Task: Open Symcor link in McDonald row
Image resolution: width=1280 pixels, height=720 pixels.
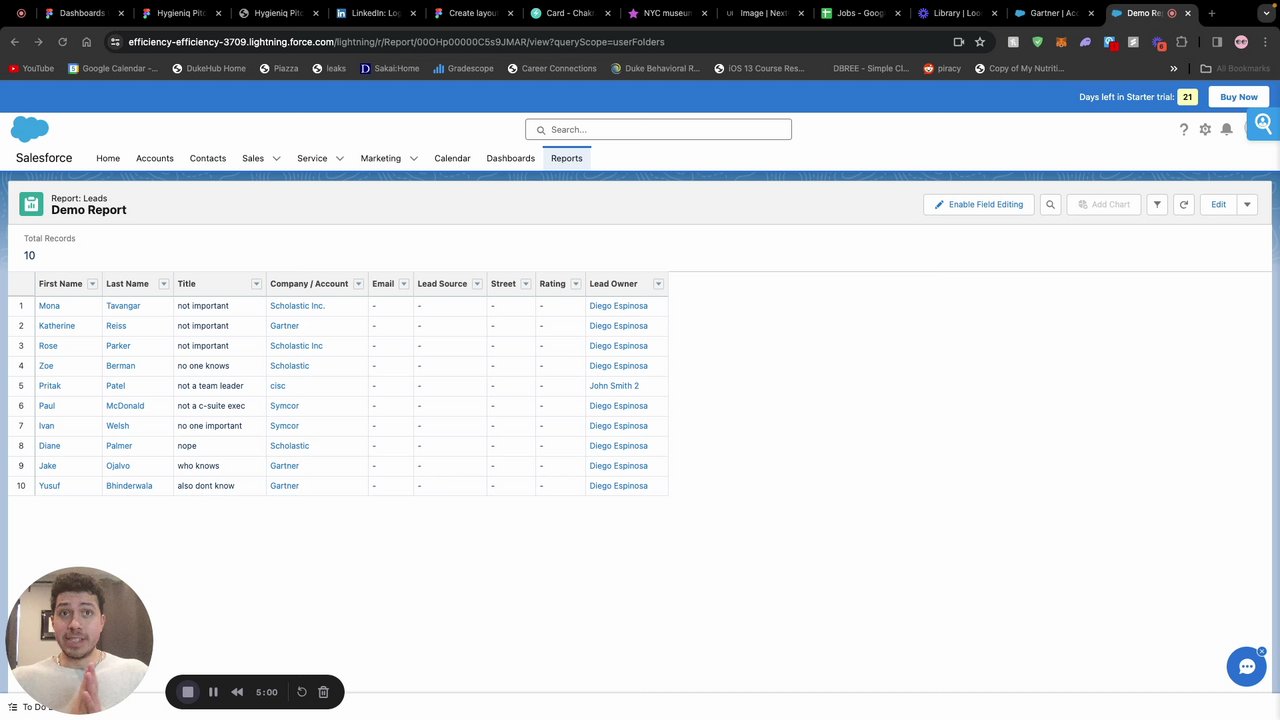Action: 284,406
